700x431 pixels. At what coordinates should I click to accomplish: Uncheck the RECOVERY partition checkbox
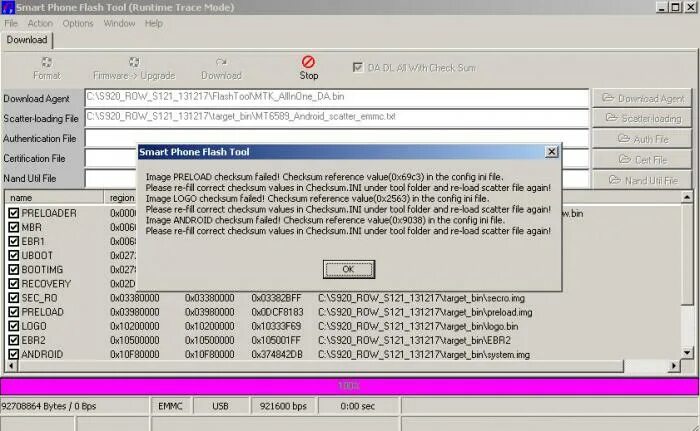[x=13, y=284]
